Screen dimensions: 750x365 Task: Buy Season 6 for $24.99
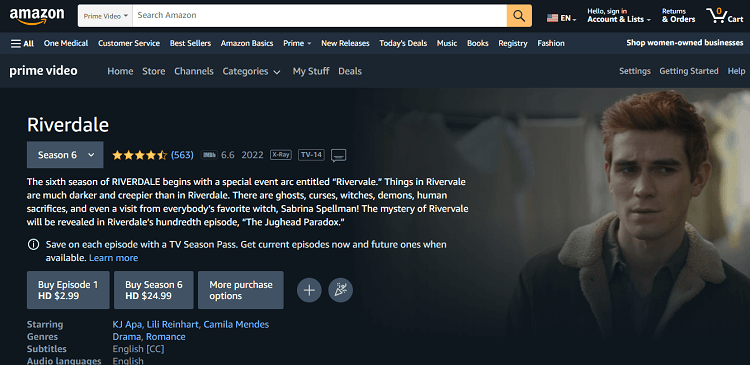[x=154, y=290]
